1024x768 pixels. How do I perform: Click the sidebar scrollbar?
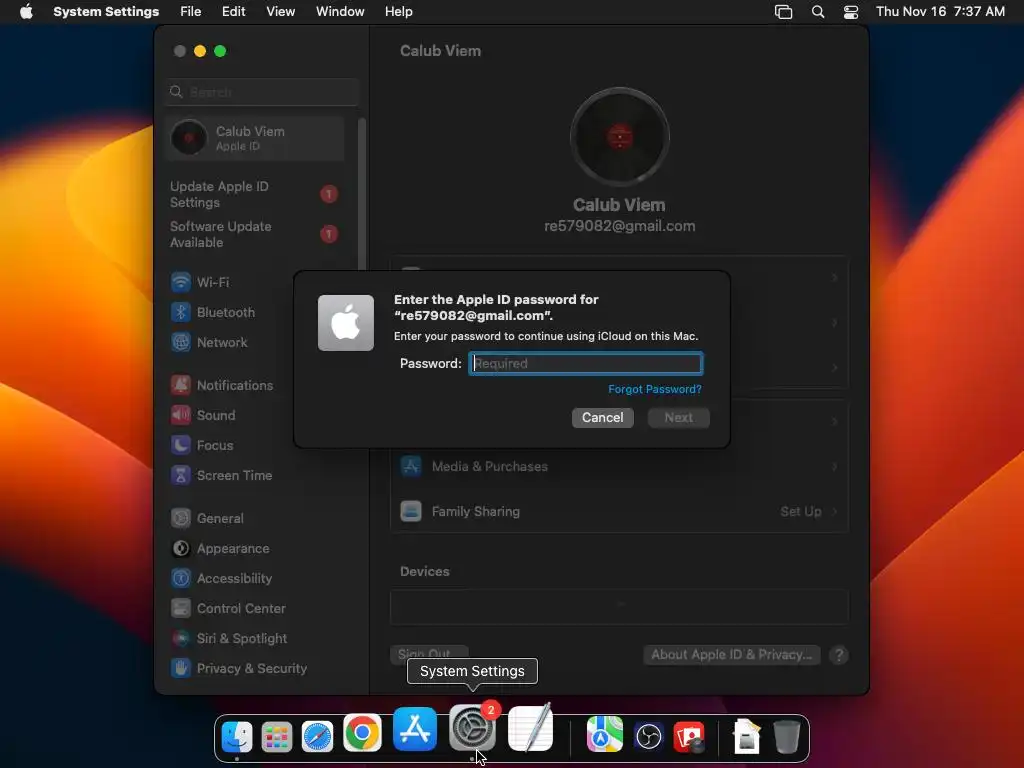click(362, 194)
